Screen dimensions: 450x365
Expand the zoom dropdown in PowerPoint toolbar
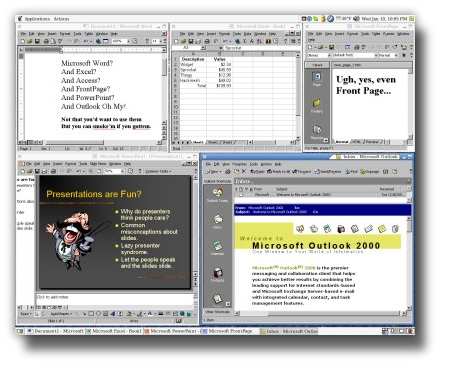tap(122, 171)
